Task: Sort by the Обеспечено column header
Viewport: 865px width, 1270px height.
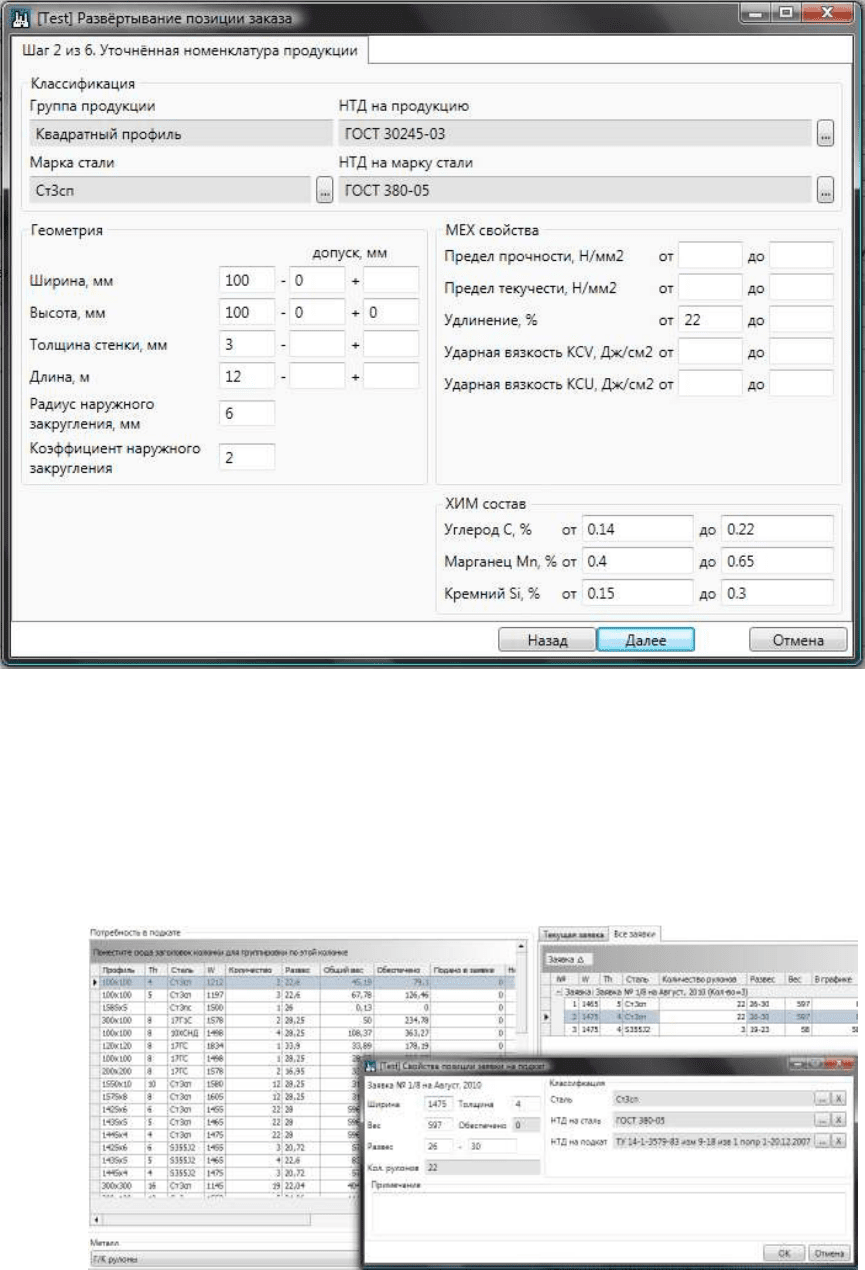Action: pos(401,969)
